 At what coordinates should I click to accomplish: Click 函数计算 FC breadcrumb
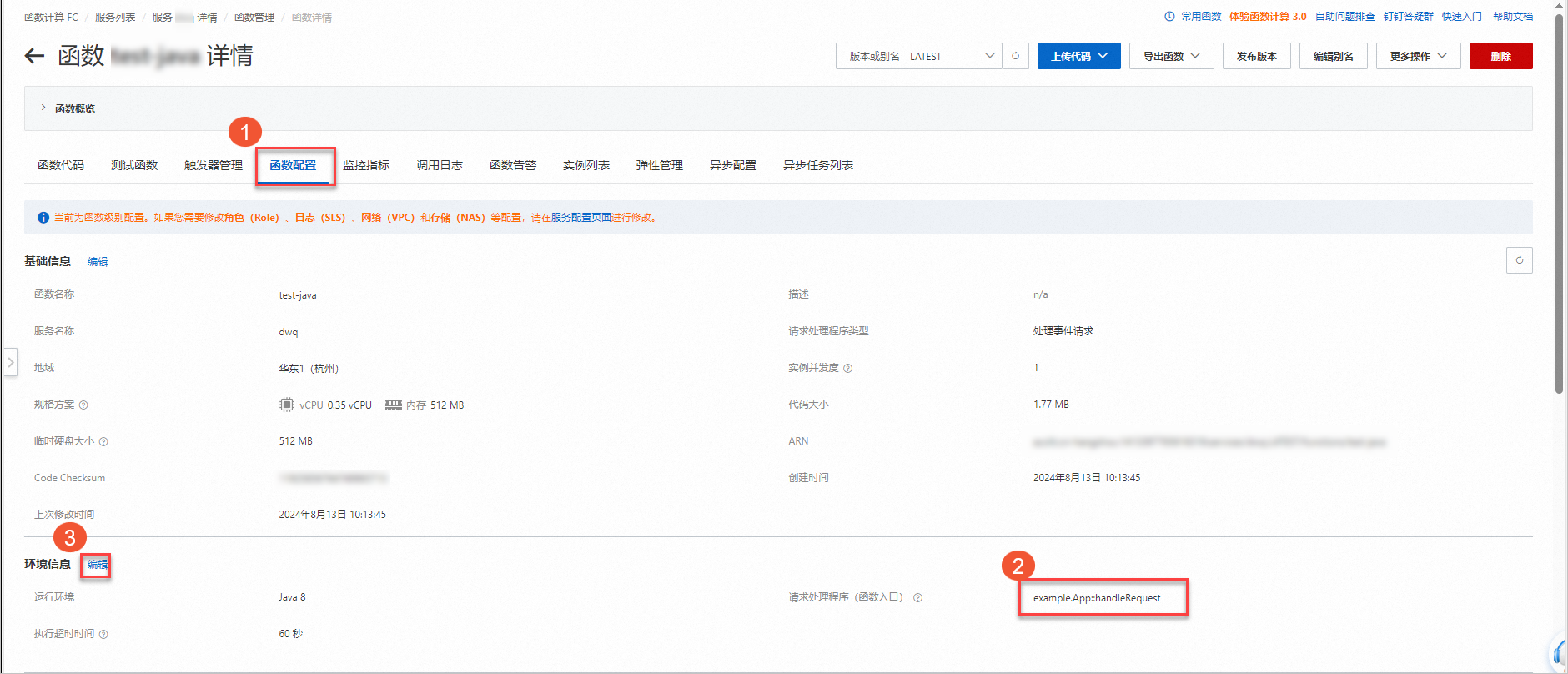(51, 18)
